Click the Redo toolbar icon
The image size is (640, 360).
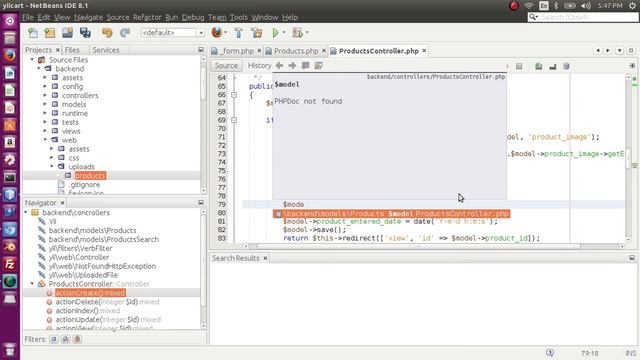pos(125,33)
